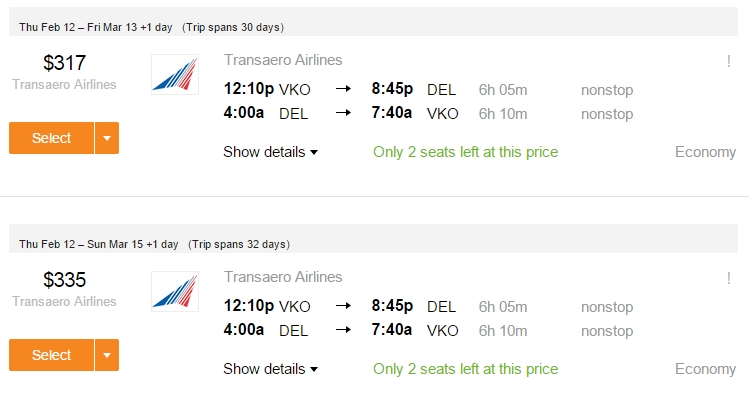Click Thu Feb 12 – Sun Mar 15 date header
749x412 pixels.
coord(98,244)
